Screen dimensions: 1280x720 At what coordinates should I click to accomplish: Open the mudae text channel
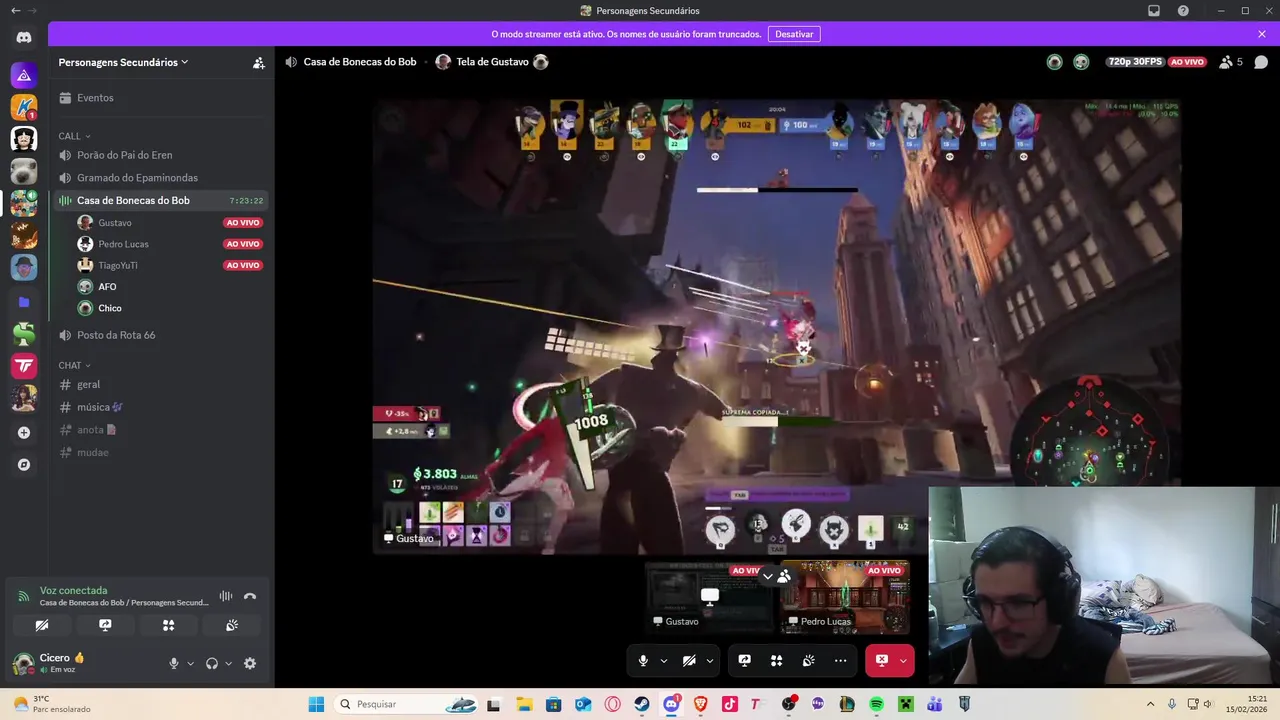[160, 452]
